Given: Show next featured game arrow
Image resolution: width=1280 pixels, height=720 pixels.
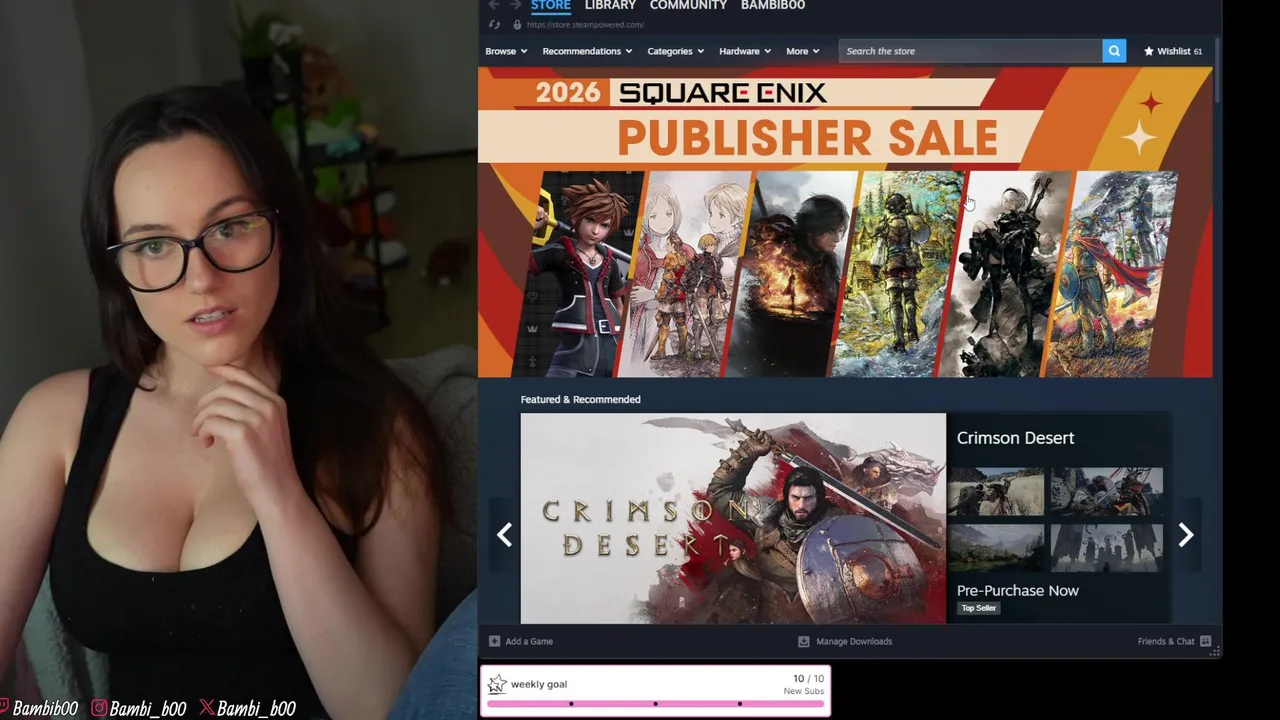Looking at the screenshot, I should click(x=1185, y=535).
